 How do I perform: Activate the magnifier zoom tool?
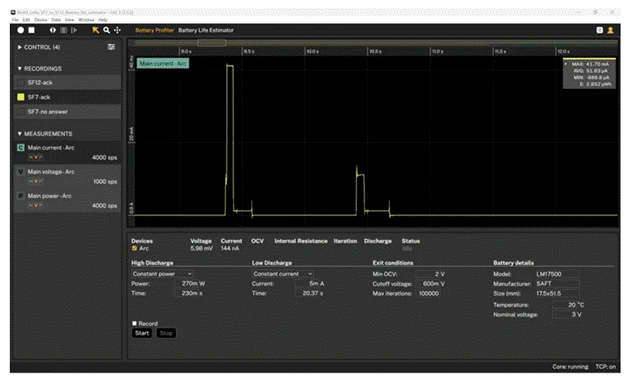[107, 30]
